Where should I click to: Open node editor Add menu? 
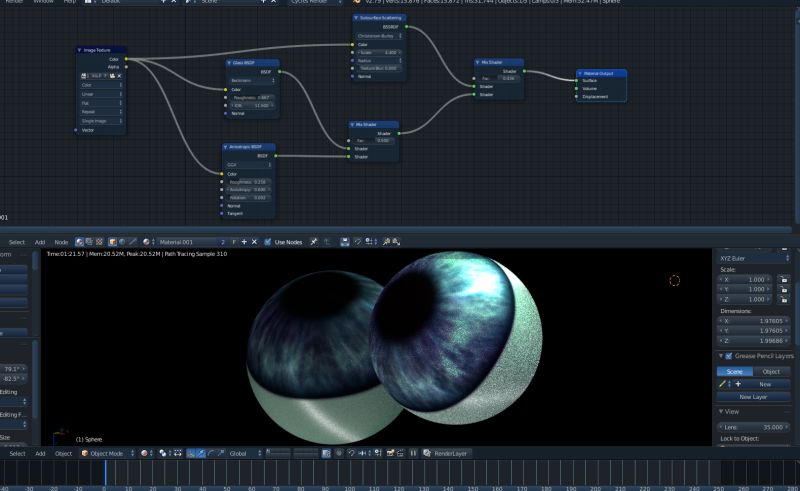tap(40, 242)
